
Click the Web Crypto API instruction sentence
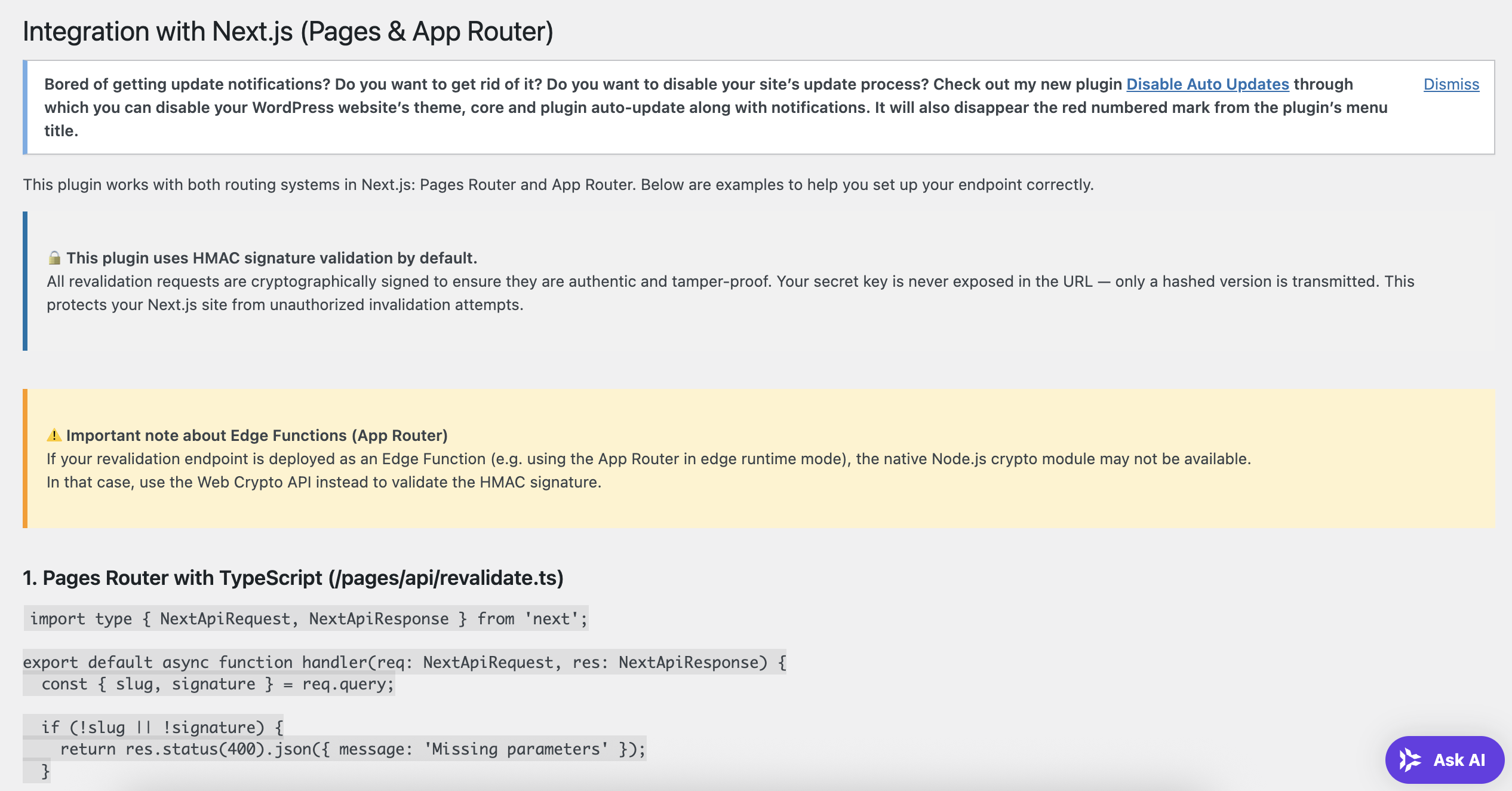(324, 482)
